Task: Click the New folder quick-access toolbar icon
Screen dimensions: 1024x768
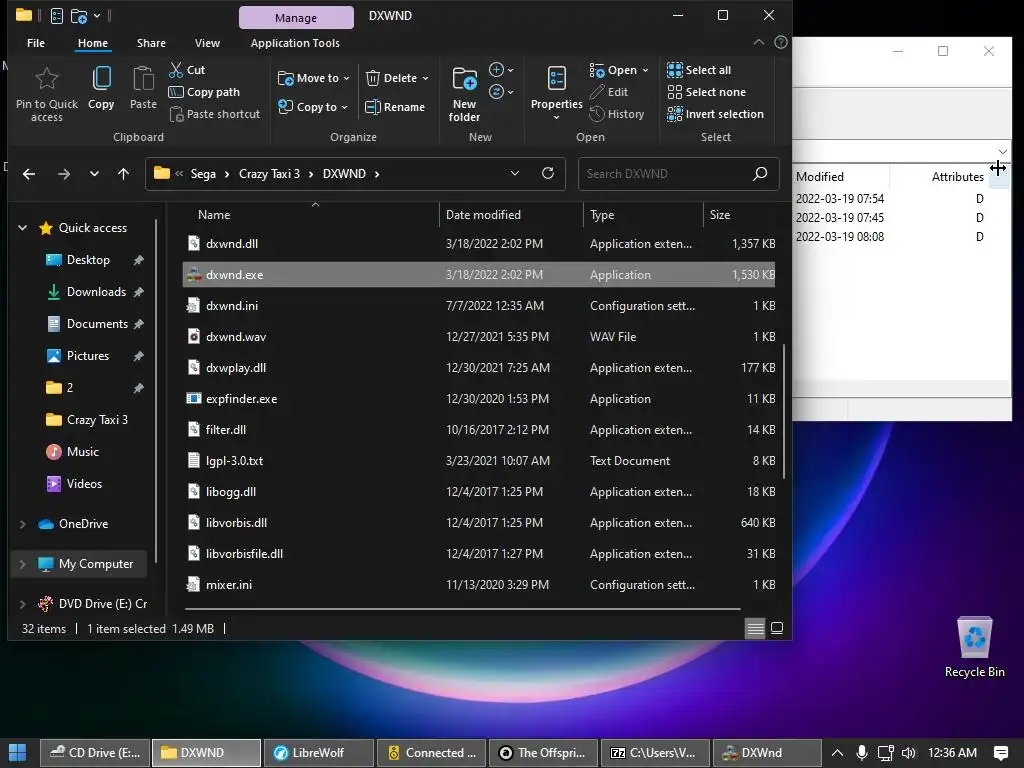Action: point(79,15)
